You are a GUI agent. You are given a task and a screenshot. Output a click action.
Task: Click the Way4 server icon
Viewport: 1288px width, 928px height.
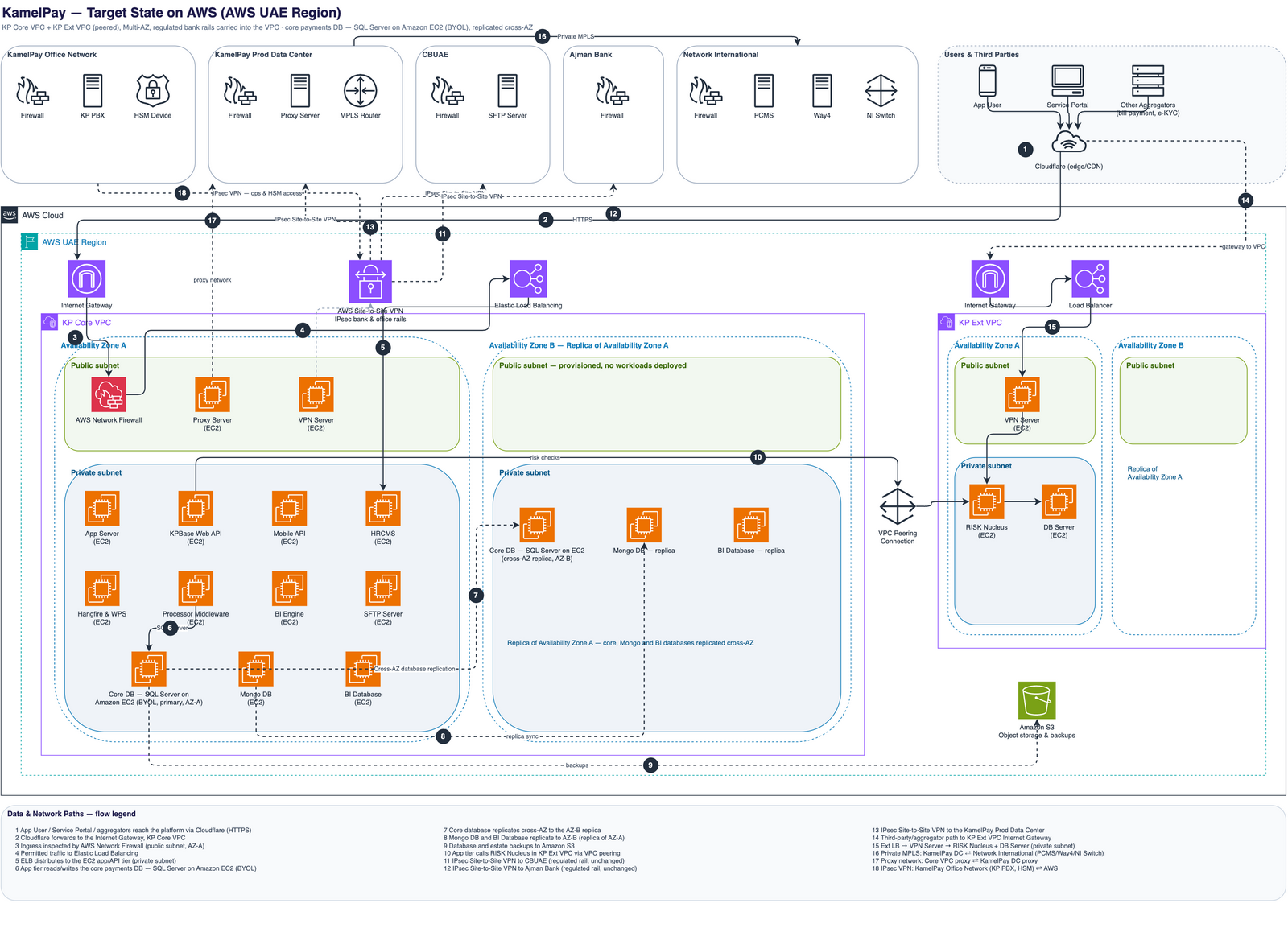[822, 91]
